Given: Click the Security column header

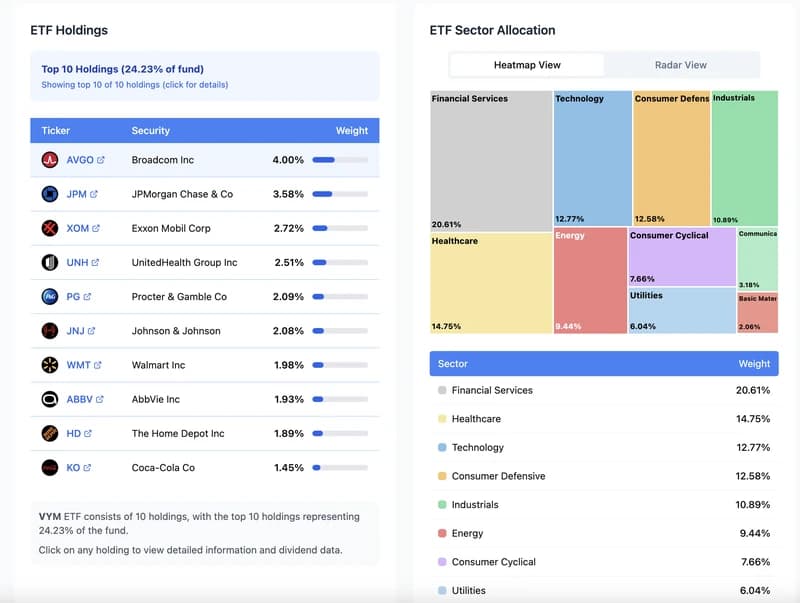Looking at the screenshot, I should tap(151, 131).
